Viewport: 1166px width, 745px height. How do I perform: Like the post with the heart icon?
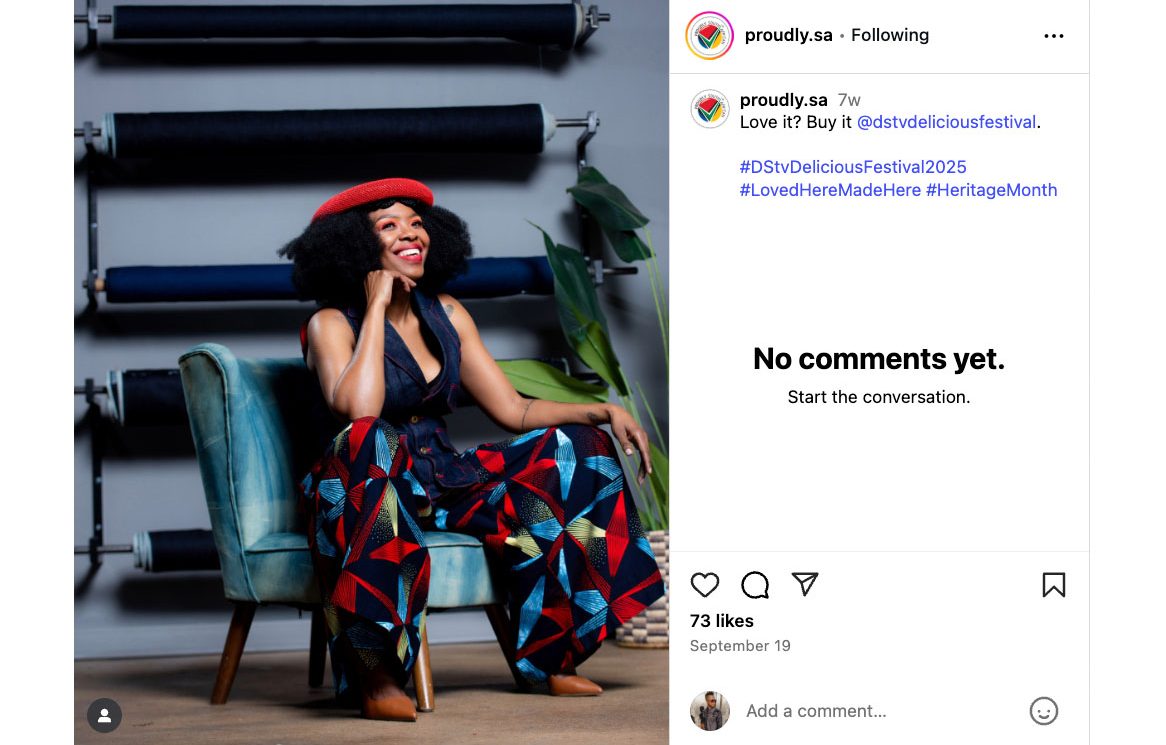(705, 585)
